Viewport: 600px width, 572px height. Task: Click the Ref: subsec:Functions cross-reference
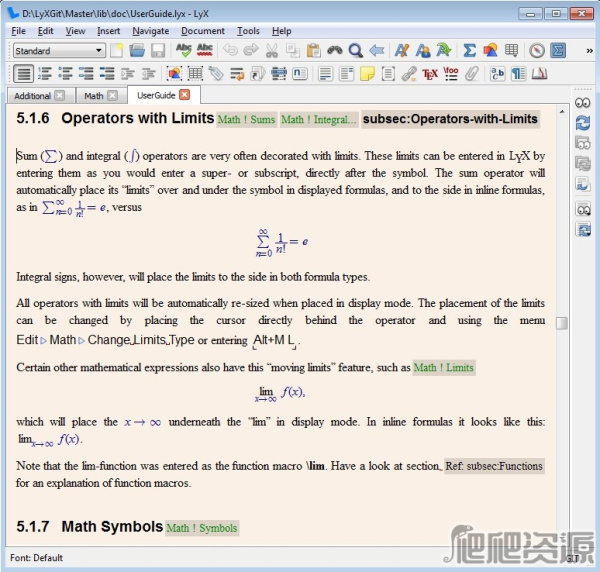[495, 466]
